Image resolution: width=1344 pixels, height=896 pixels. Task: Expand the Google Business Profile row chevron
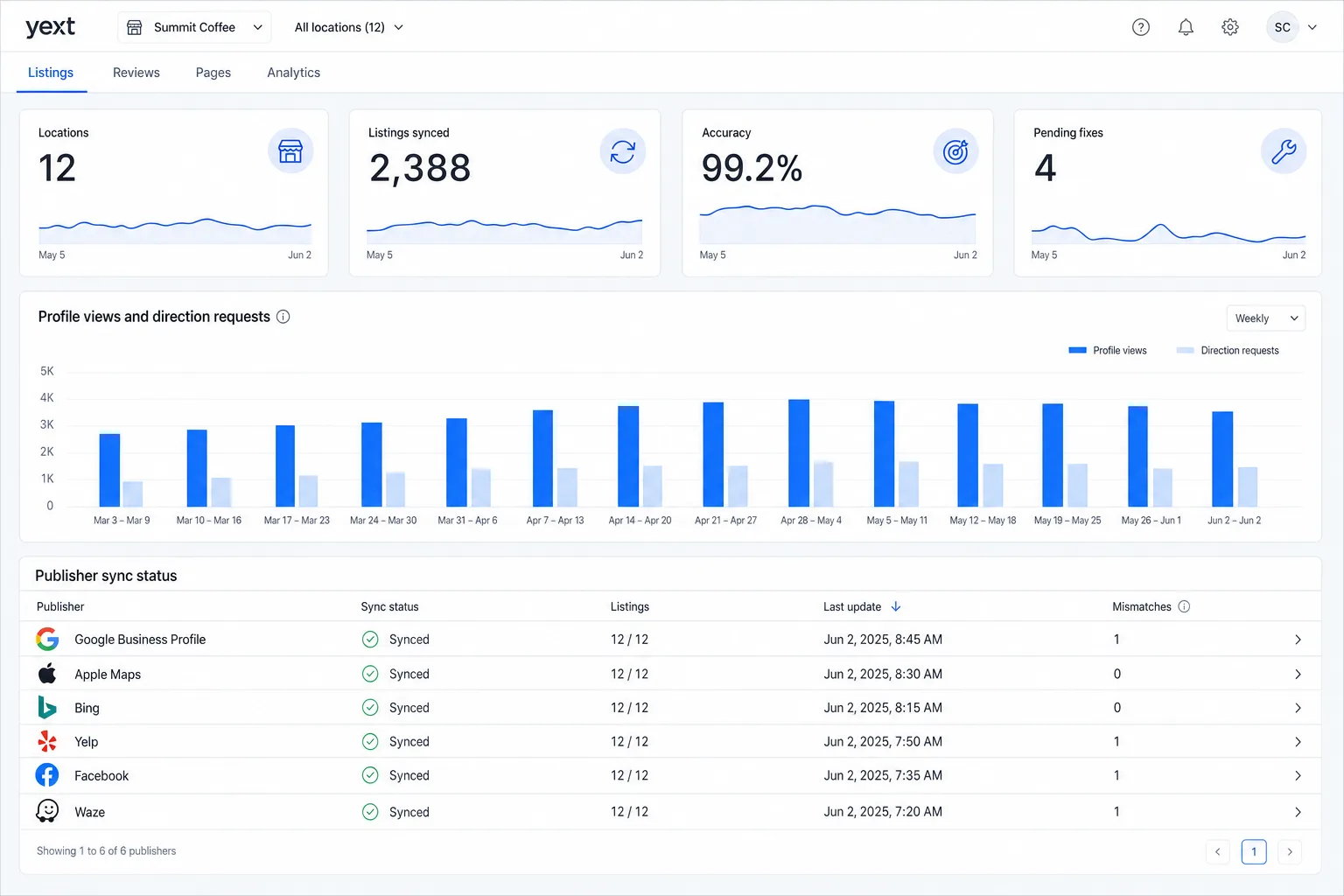1298,640
